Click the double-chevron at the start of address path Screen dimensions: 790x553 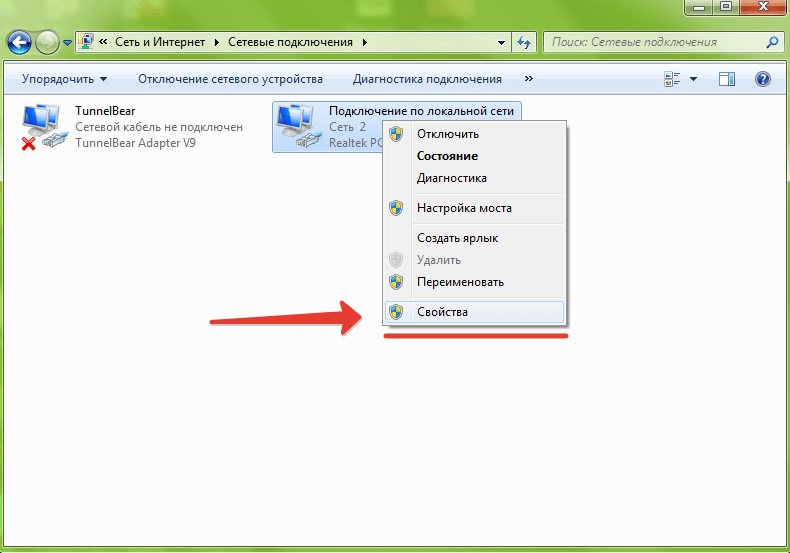click(103, 42)
